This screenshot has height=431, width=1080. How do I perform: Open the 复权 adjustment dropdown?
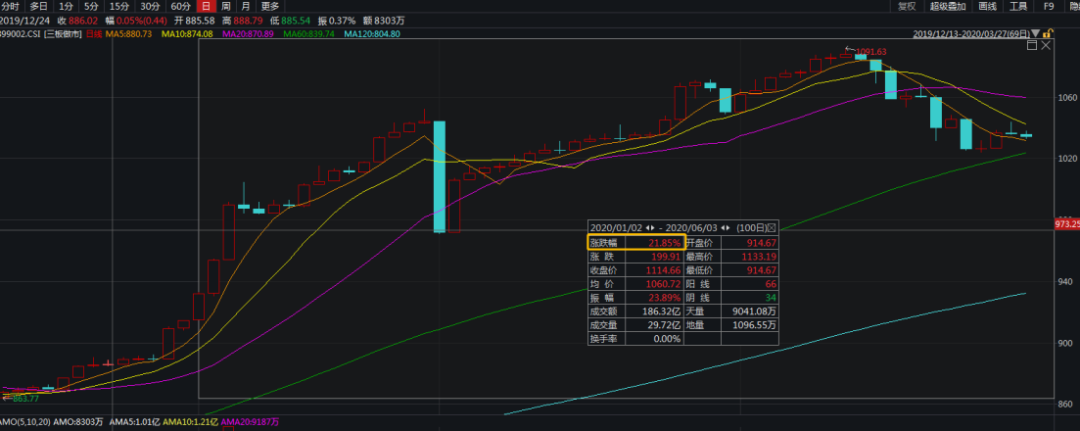[906, 6]
